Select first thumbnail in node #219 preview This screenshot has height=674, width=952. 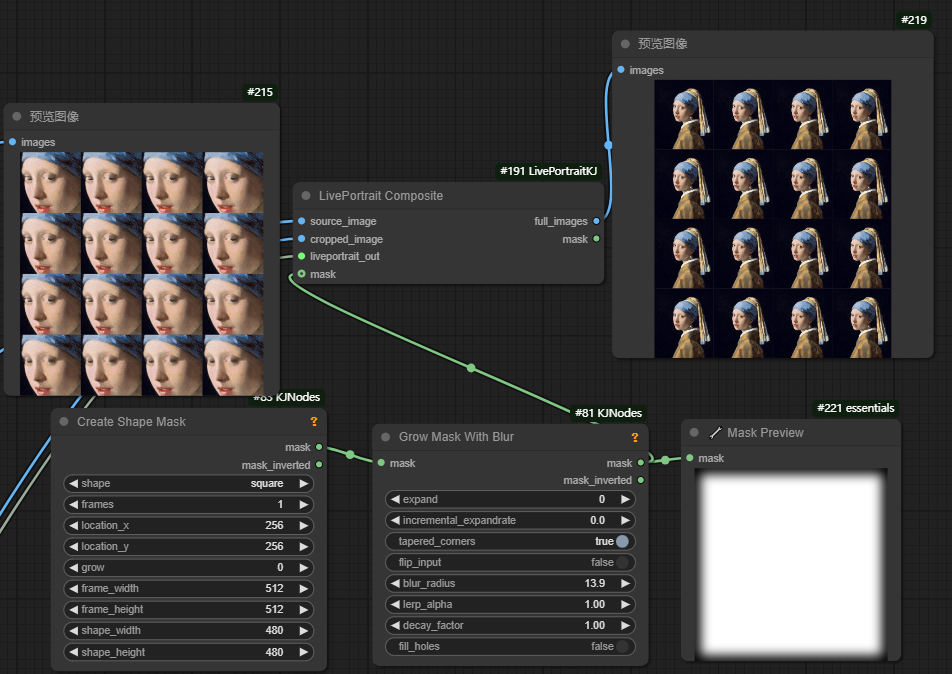pyautogui.click(x=684, y=115)
